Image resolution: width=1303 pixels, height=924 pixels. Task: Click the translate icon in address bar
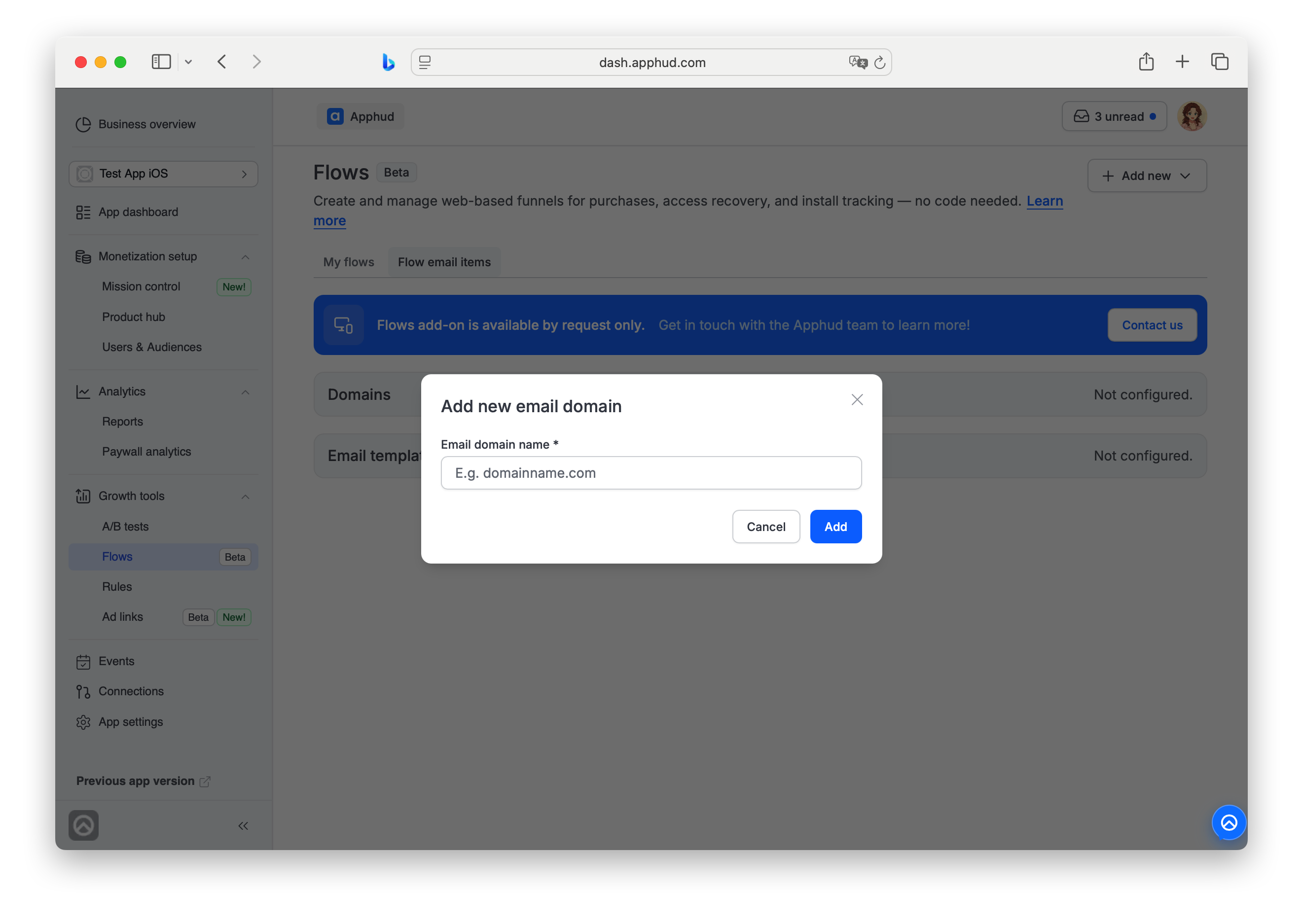click(858, 62)
